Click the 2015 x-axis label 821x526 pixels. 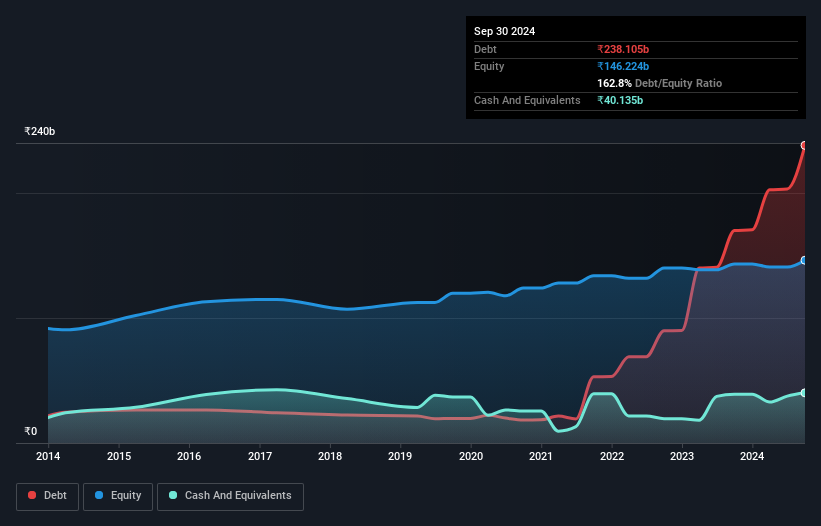tap(119, 456)
